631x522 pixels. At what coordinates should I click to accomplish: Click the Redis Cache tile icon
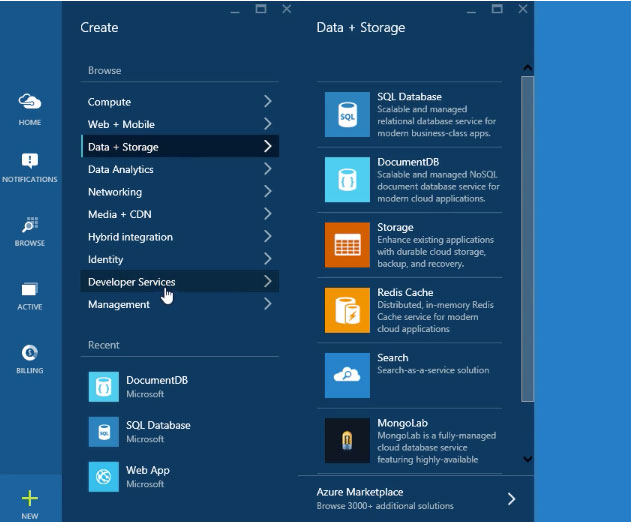point(347,310)
